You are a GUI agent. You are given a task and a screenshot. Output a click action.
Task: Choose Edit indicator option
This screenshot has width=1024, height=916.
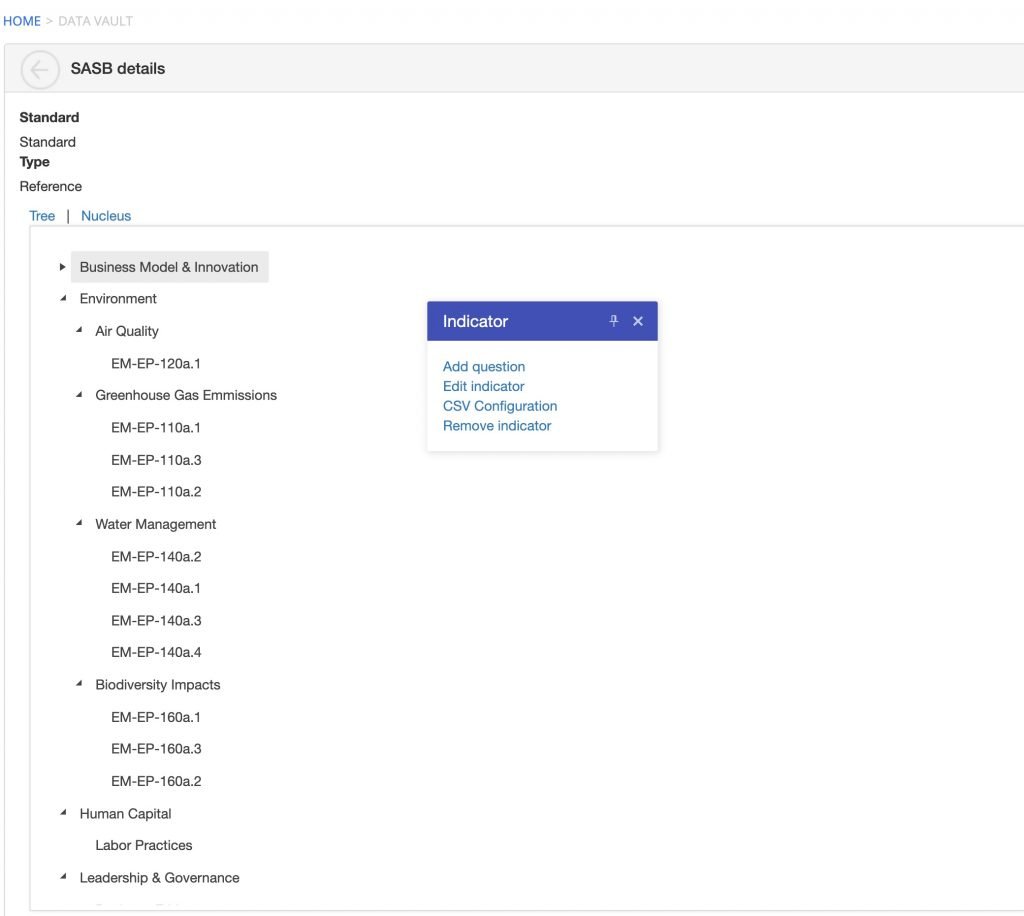483,387
